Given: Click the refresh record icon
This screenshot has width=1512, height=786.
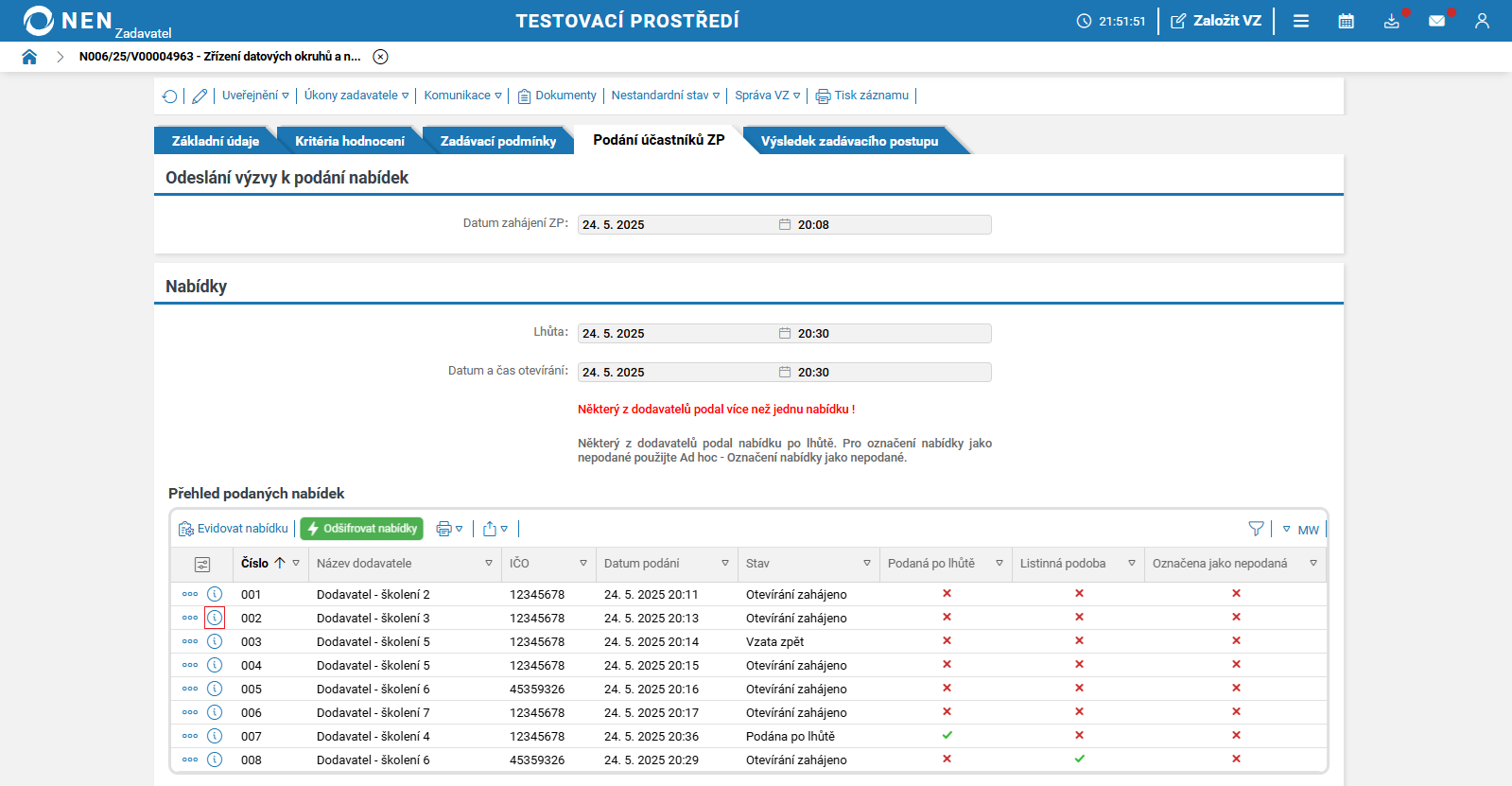Looking at the screenshot, I should tap(169, 96).
